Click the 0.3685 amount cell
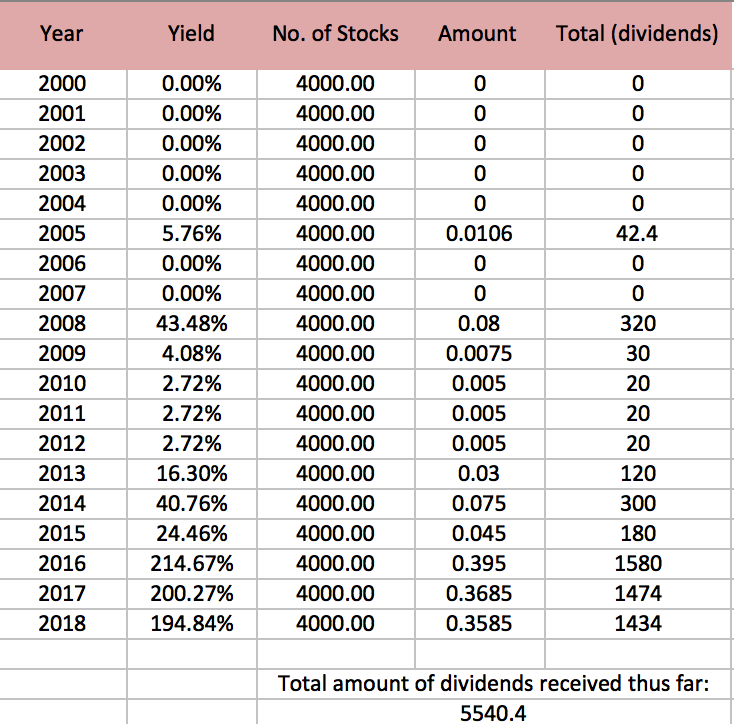 pyautogui.click(x=479, y=593)
